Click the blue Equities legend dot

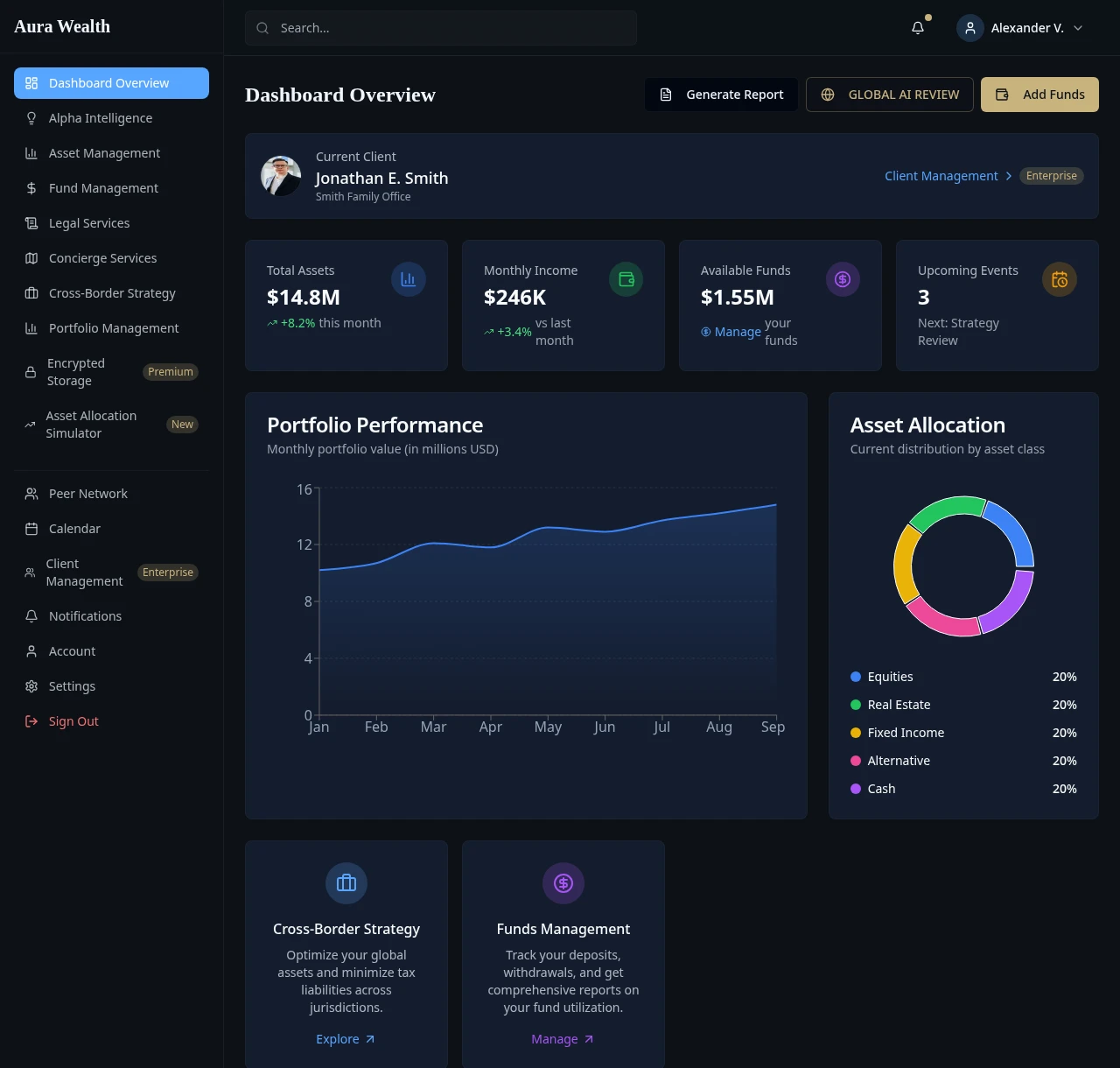tap(856, 677)
